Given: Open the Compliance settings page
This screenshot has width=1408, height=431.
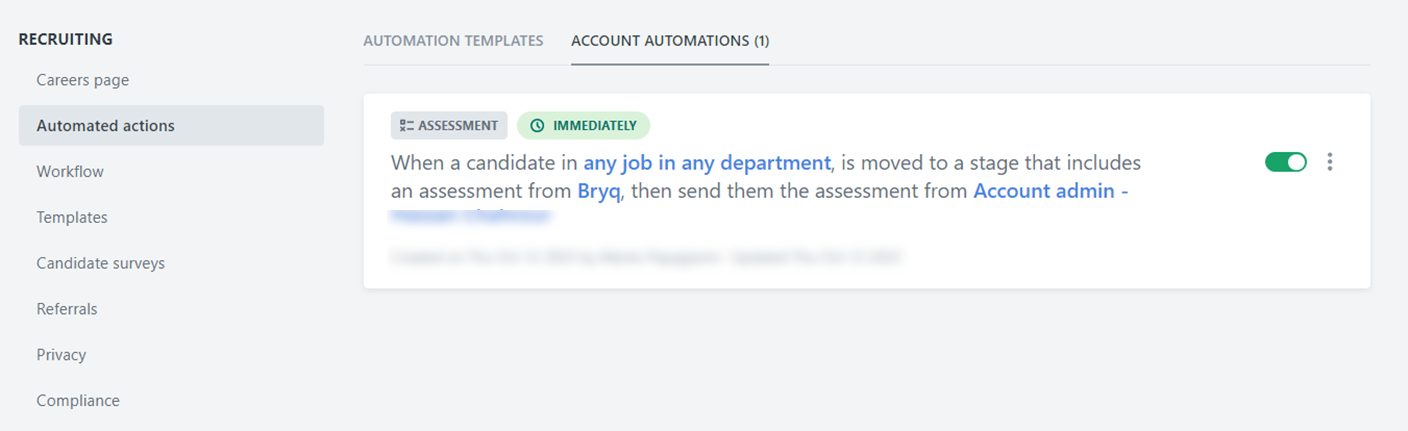Looking at the screenshot, I should 78,401.
